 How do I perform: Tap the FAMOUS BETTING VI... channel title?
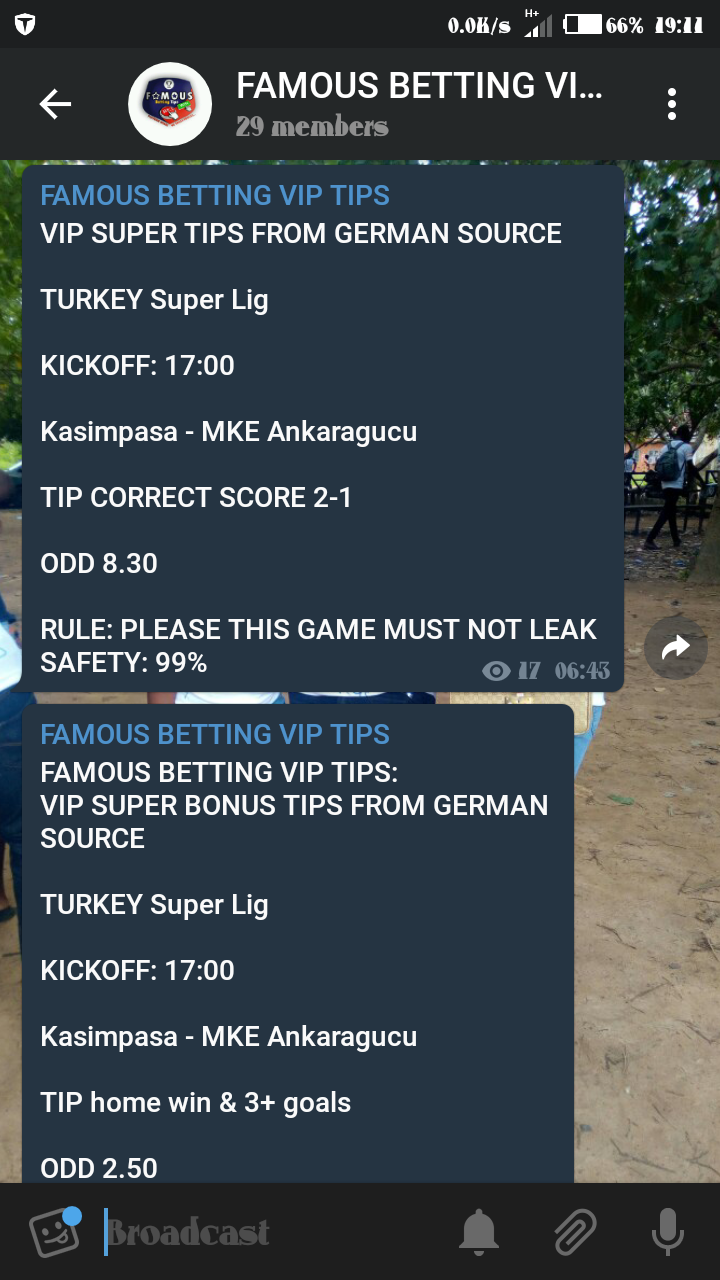[420, 86]
